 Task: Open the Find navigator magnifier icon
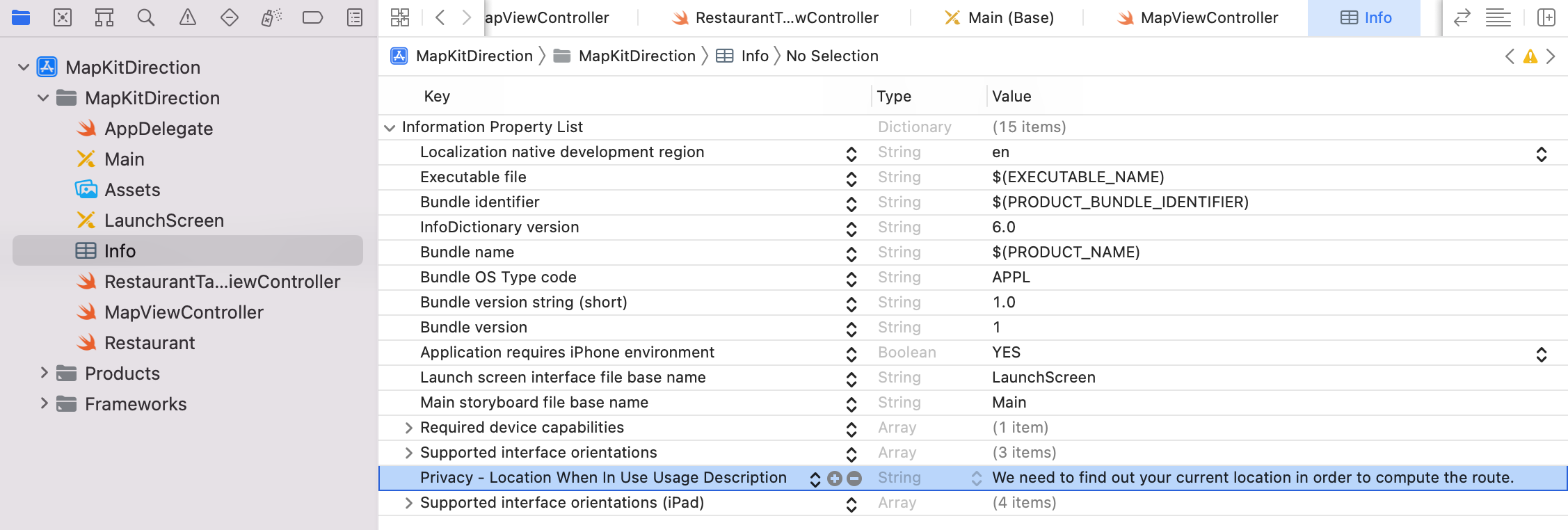[146, 17]
